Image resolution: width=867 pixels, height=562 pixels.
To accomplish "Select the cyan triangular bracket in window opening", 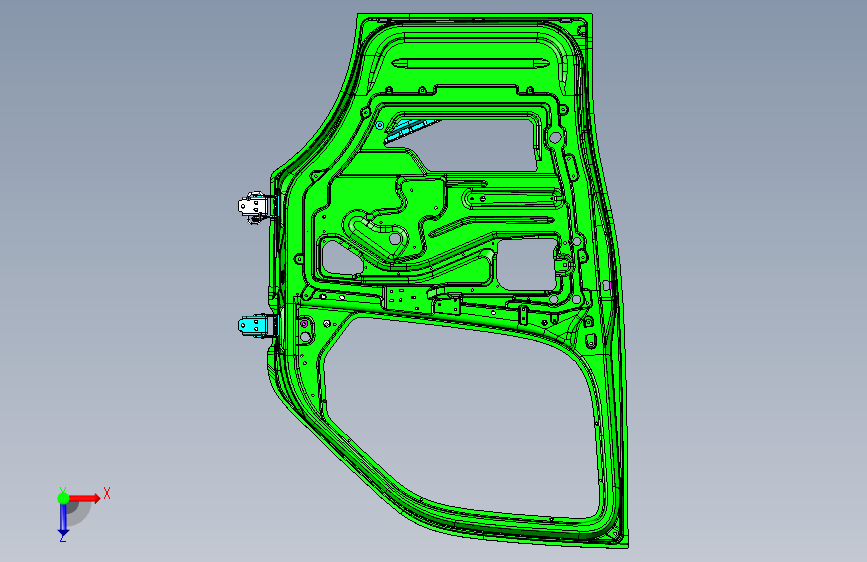I will 408,129.
